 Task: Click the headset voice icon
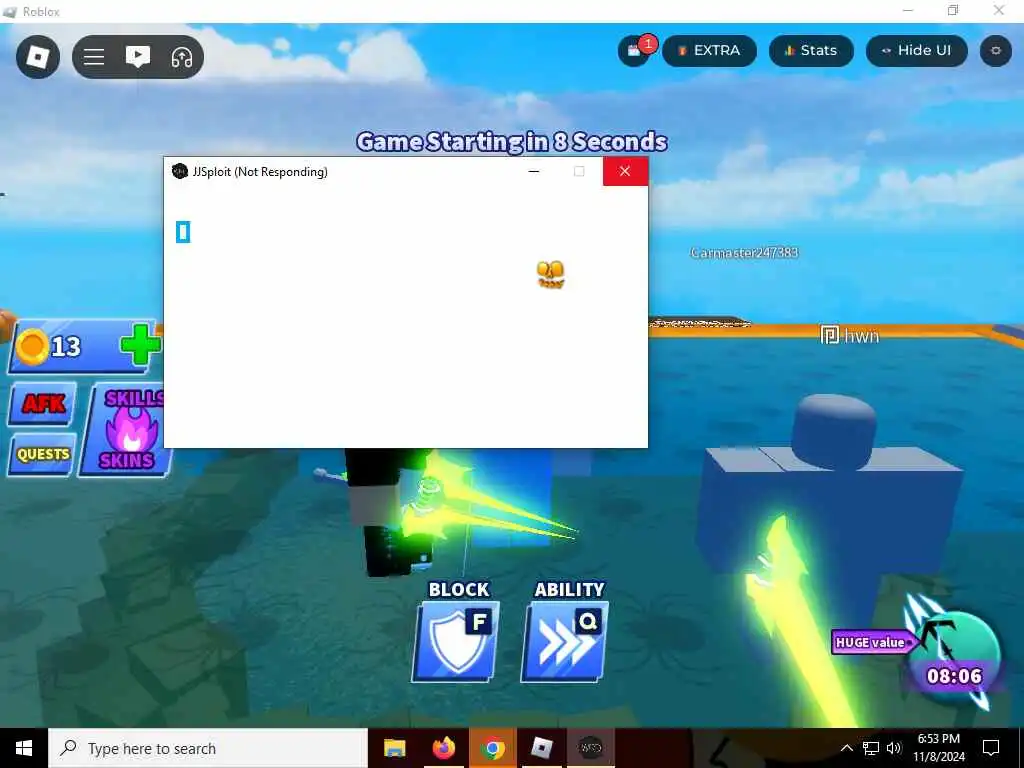click(182, 57)
